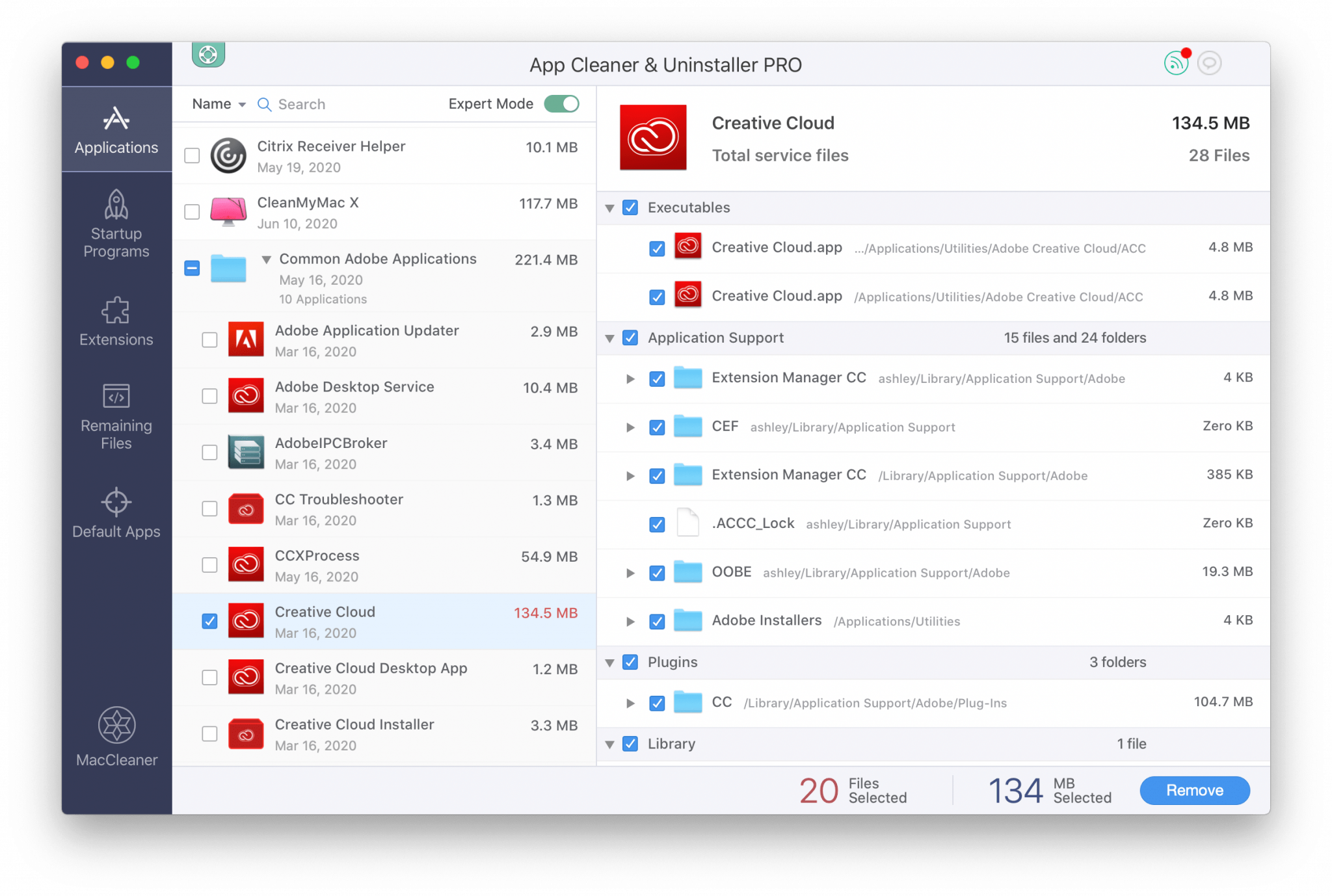Screen dimensions: 1332x896
Task: Open the Name sort dropdown
Action: pos(218,103)
